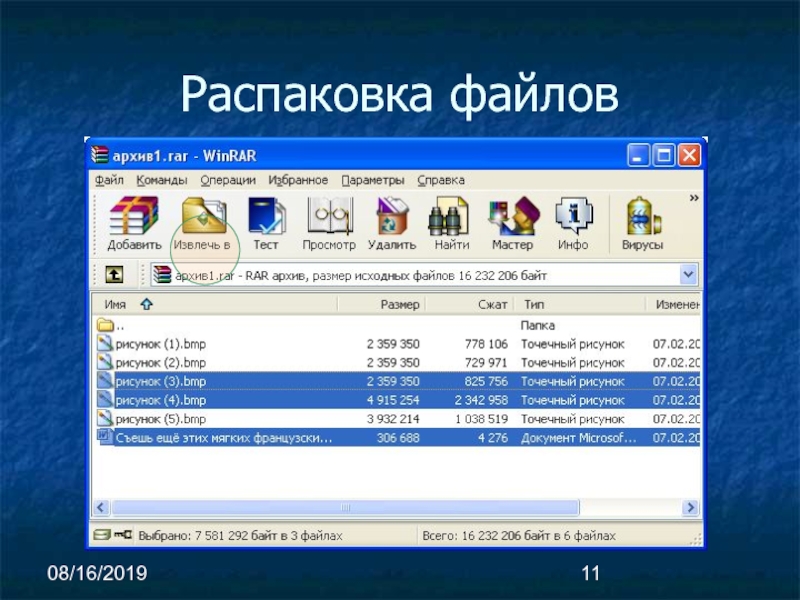Open the Файл menu
The height and width of the screenshot is (600, 800).
[109, 180]
